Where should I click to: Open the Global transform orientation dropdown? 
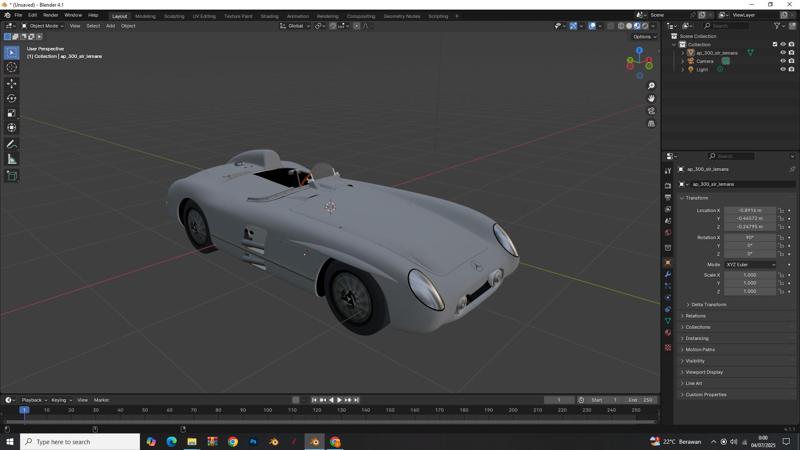295,26
